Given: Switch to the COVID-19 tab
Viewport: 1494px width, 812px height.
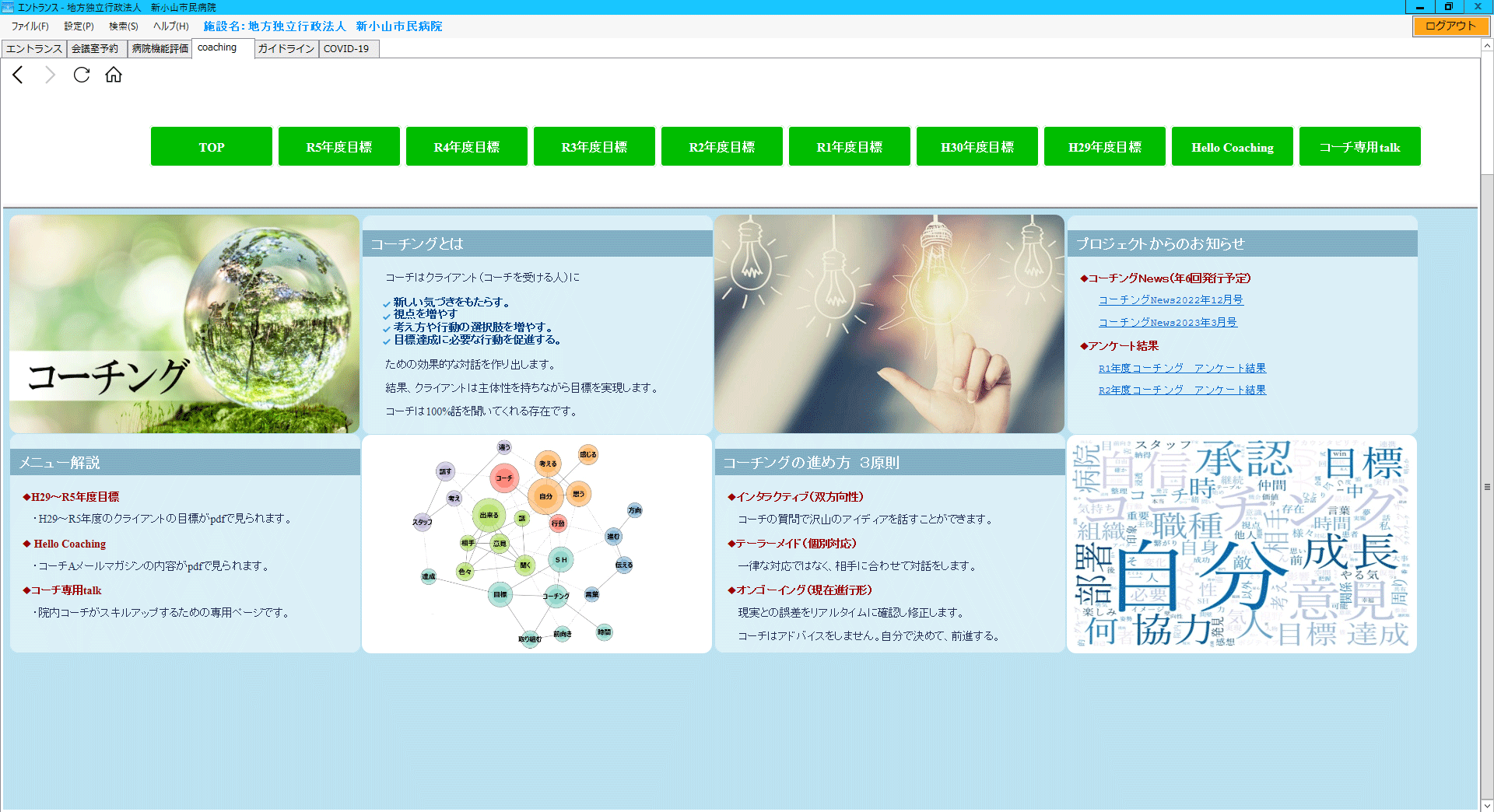Looking at the screenshot, I should coord(346,48).
